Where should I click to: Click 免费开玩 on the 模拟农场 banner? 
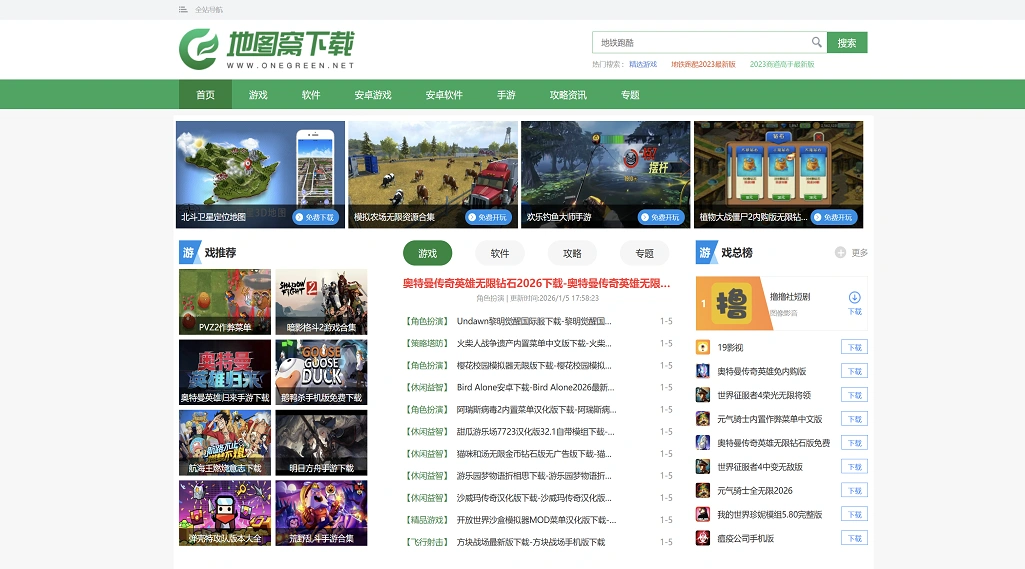pyautogui.click(x=489, y=217)
